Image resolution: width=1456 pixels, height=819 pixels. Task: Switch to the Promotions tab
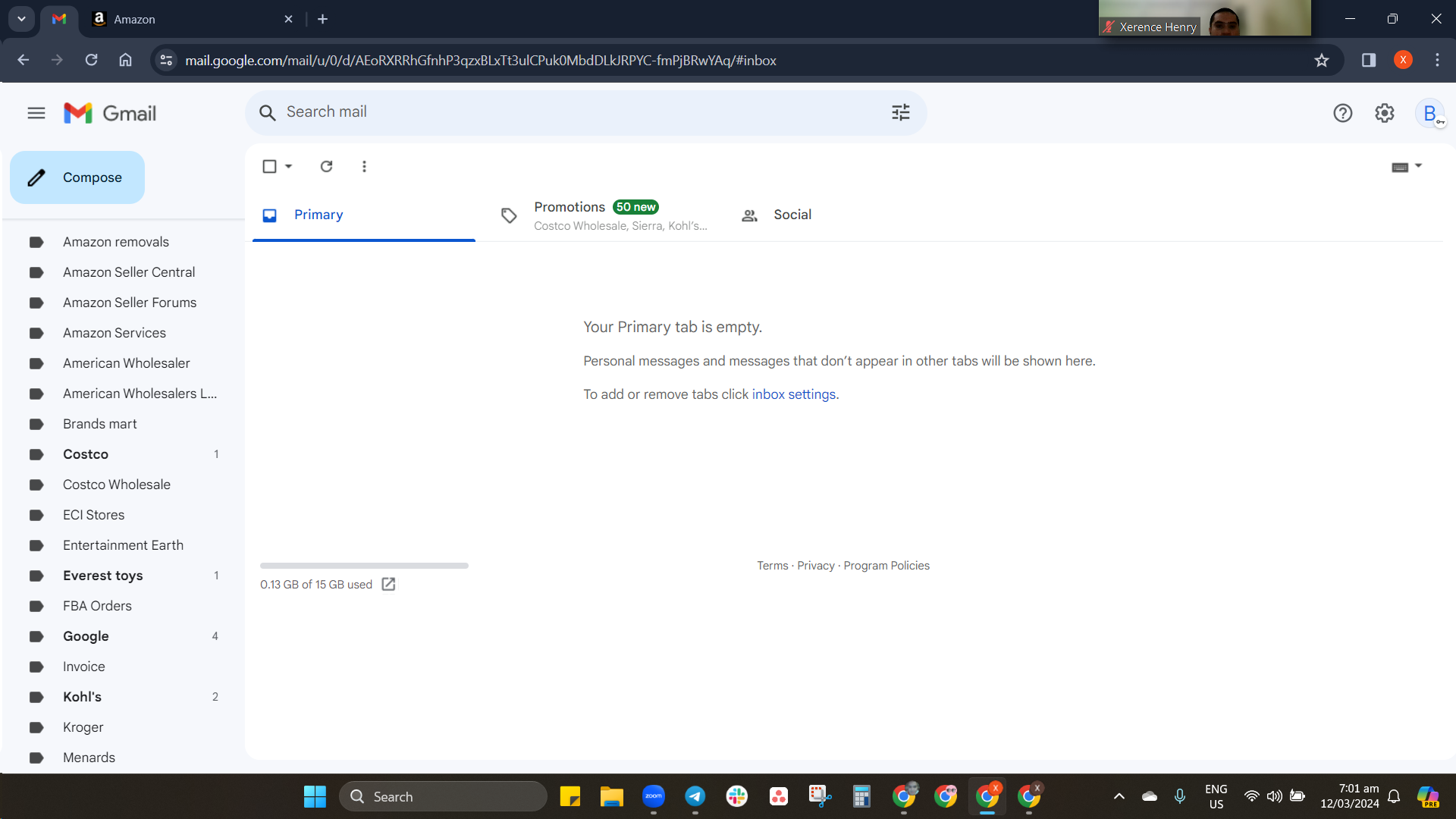[604, 215]
